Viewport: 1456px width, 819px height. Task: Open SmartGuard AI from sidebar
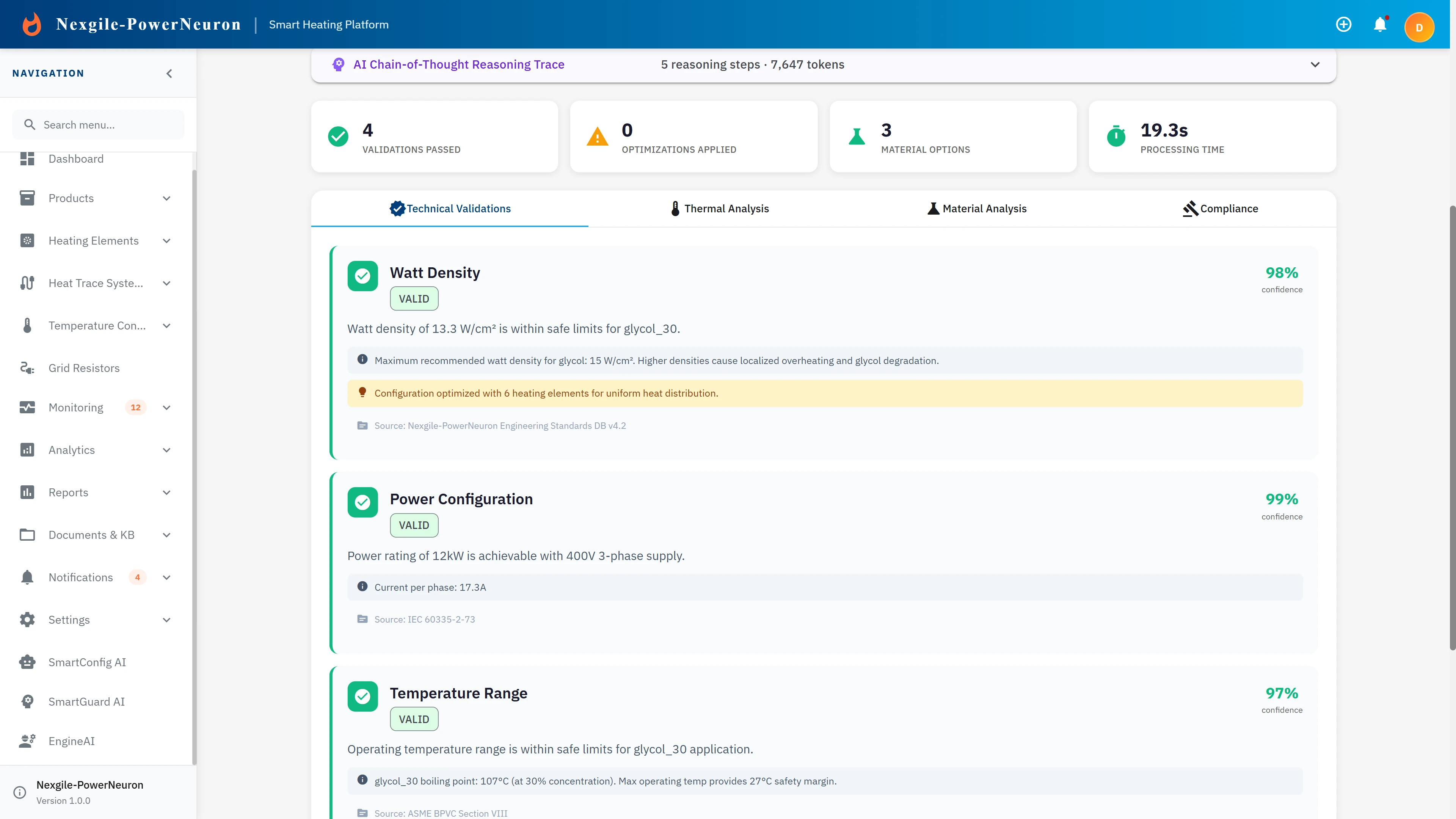click(x=86, y=701)
